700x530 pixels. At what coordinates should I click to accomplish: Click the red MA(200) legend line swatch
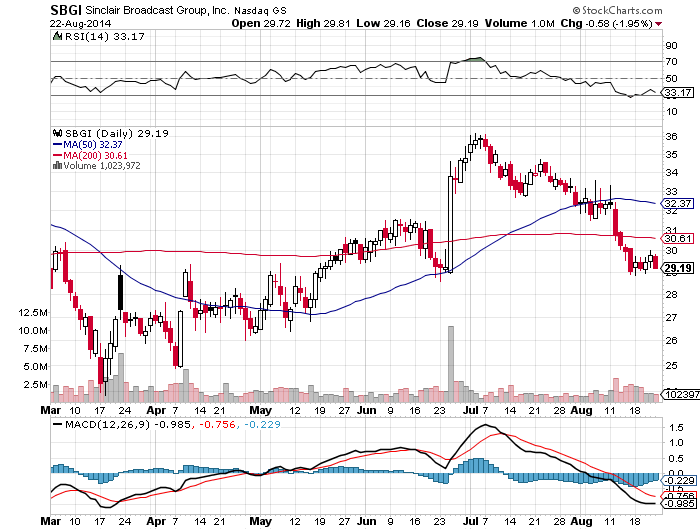pyautogui.click(x=57, y=155)
